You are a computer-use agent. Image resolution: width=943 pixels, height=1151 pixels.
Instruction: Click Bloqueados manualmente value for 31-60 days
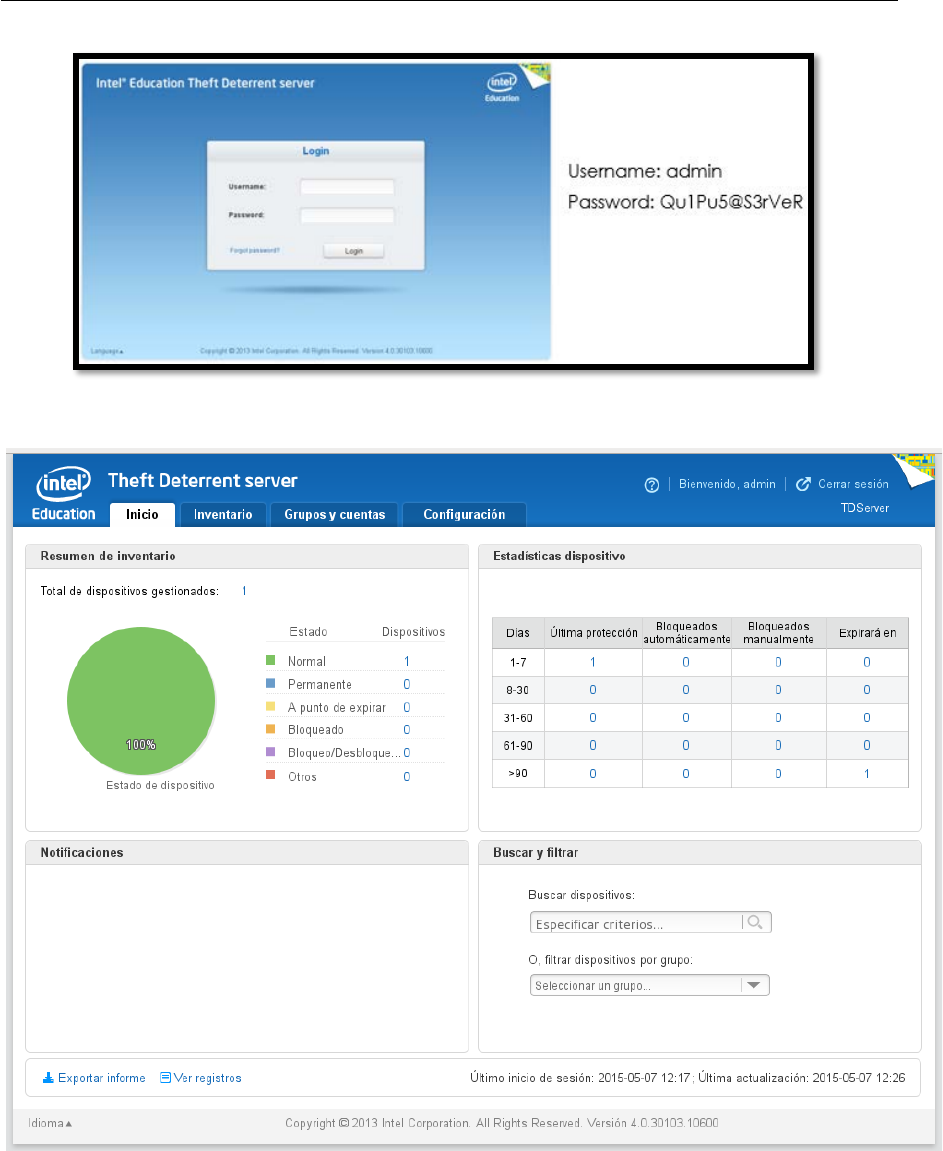779,718
